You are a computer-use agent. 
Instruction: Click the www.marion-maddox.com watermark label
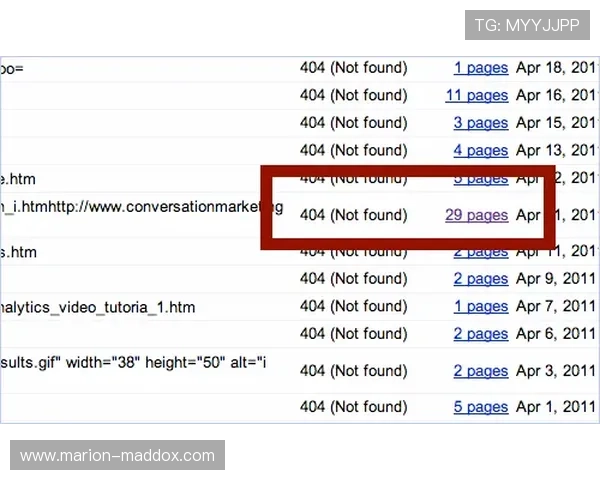point(118,456)
